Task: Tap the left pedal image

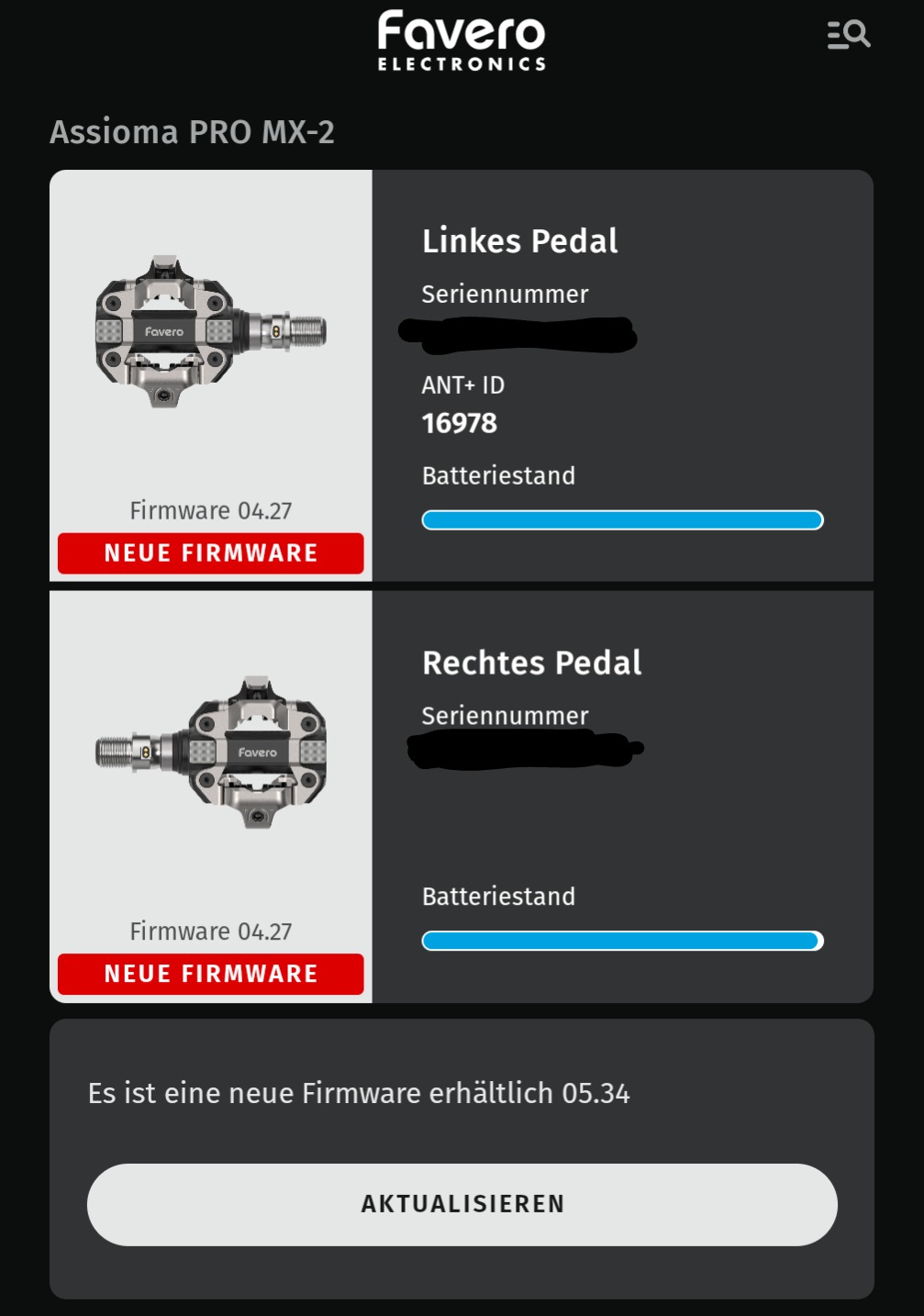Action: coord(211,331)
